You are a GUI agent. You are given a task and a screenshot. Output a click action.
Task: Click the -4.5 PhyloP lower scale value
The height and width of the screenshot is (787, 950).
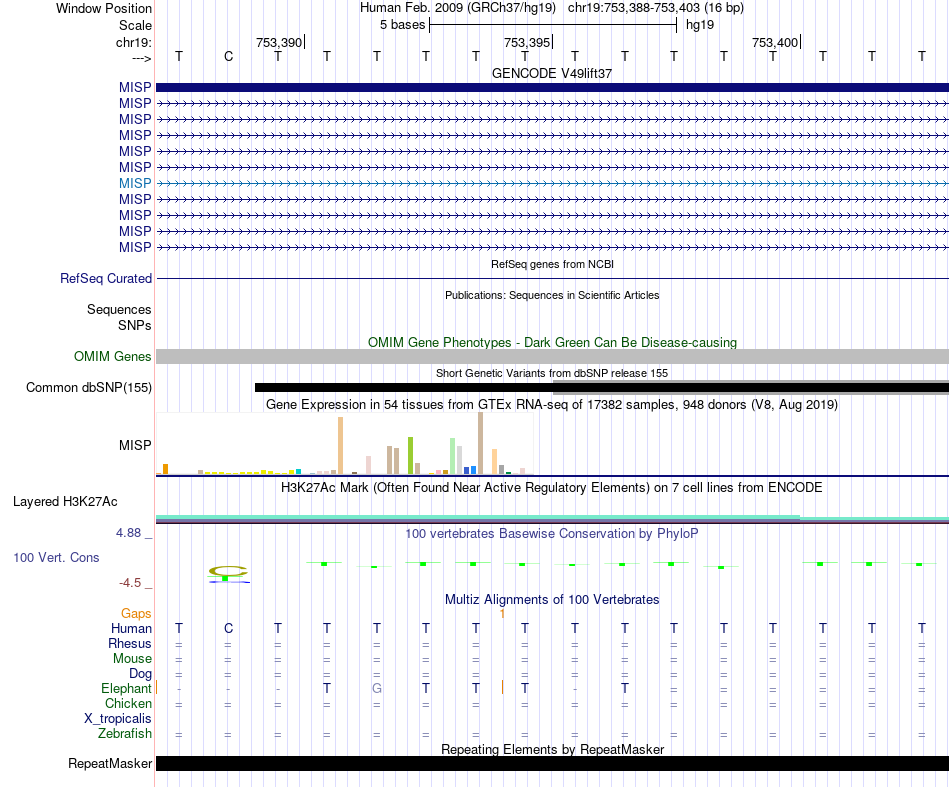(130, 583)
